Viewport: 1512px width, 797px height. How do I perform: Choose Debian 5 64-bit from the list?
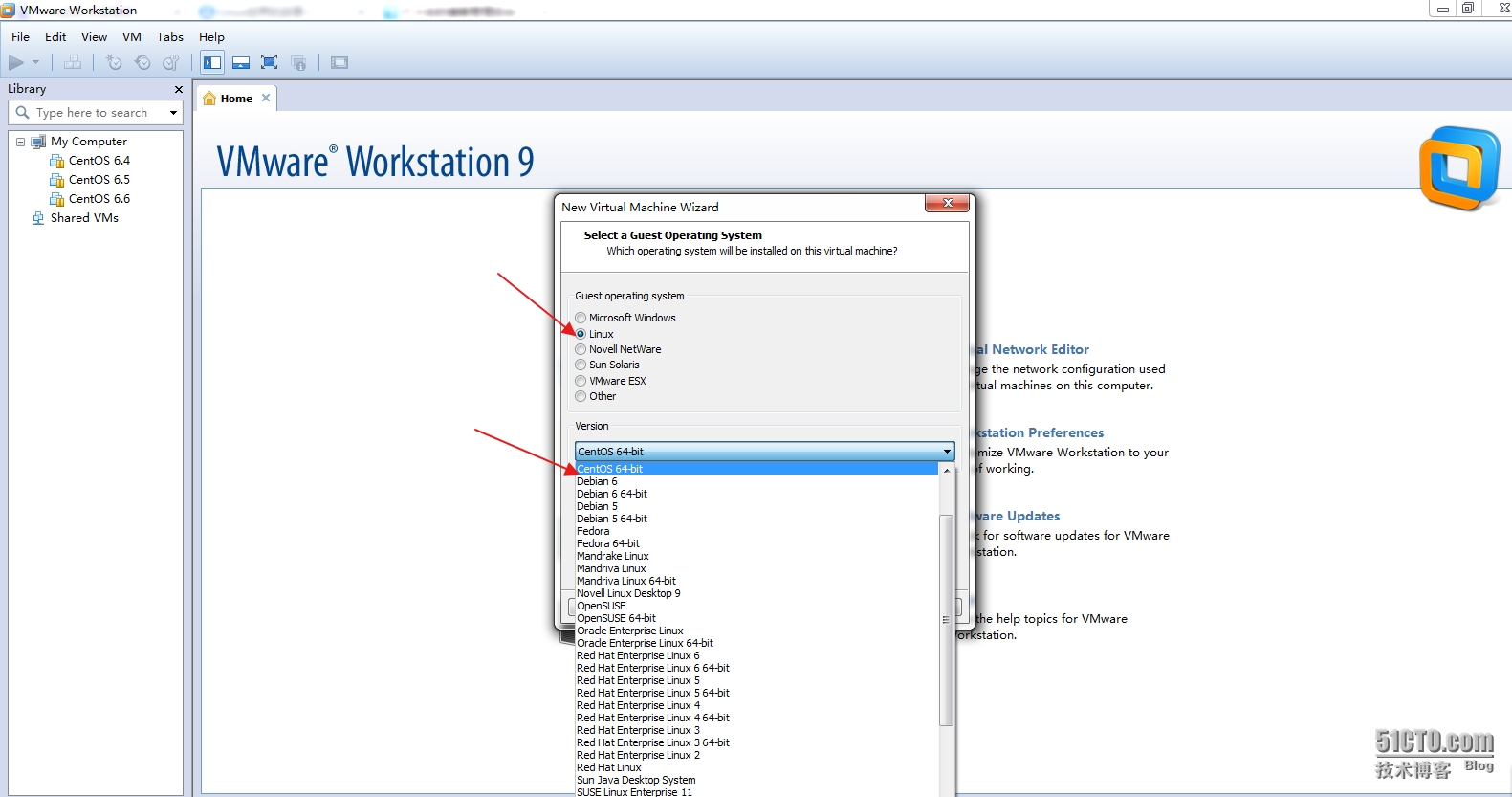(756, 519)
